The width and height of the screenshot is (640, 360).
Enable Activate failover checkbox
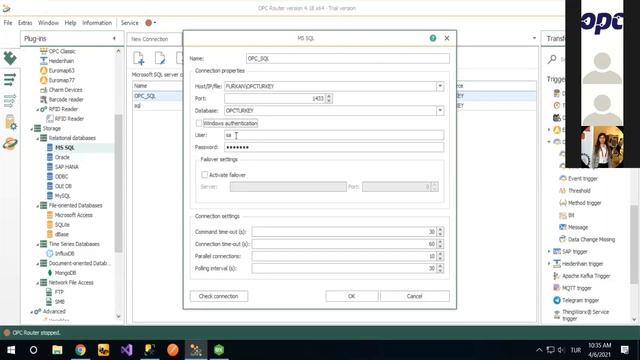tap(204, 175)
